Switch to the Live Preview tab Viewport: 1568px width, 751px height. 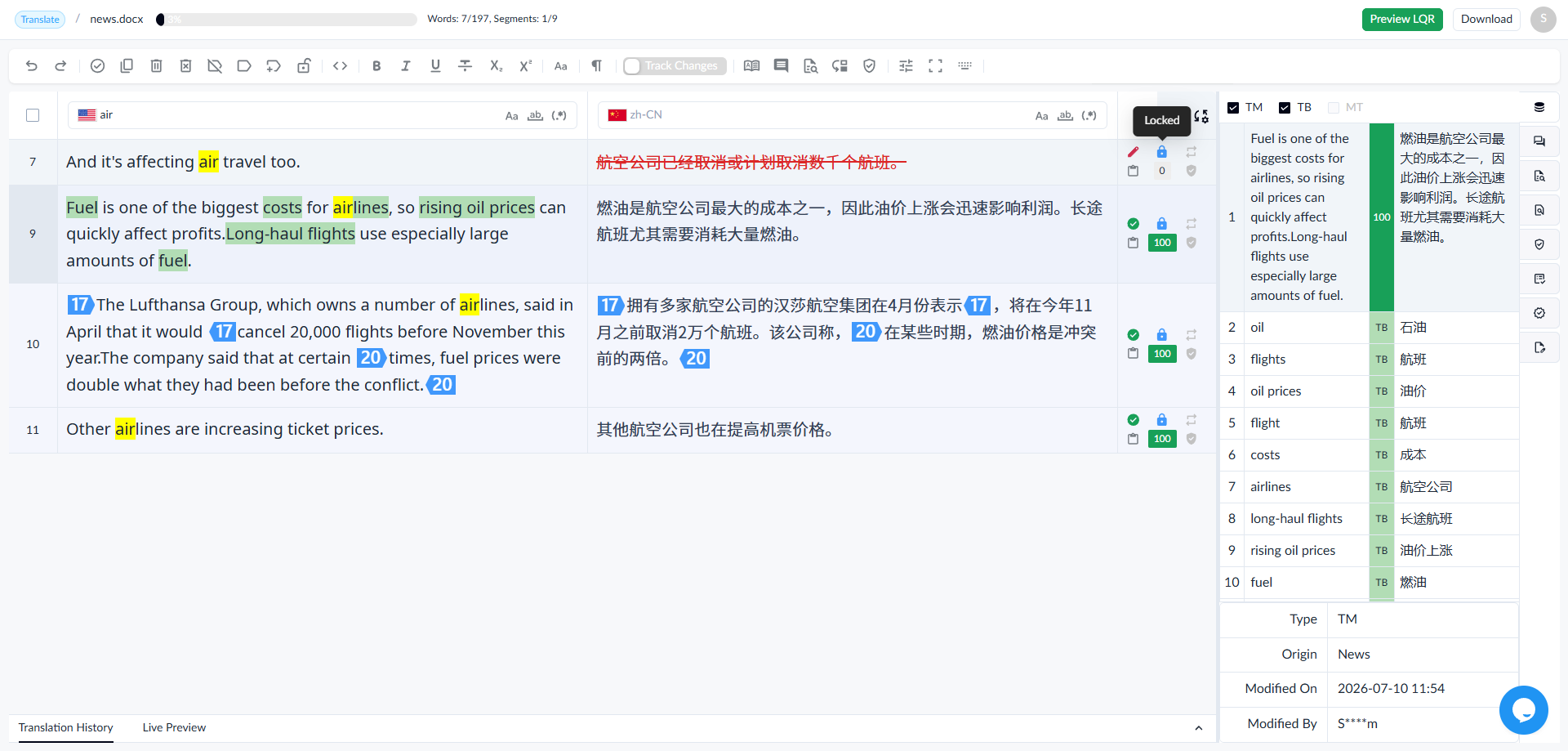(174, 727)
